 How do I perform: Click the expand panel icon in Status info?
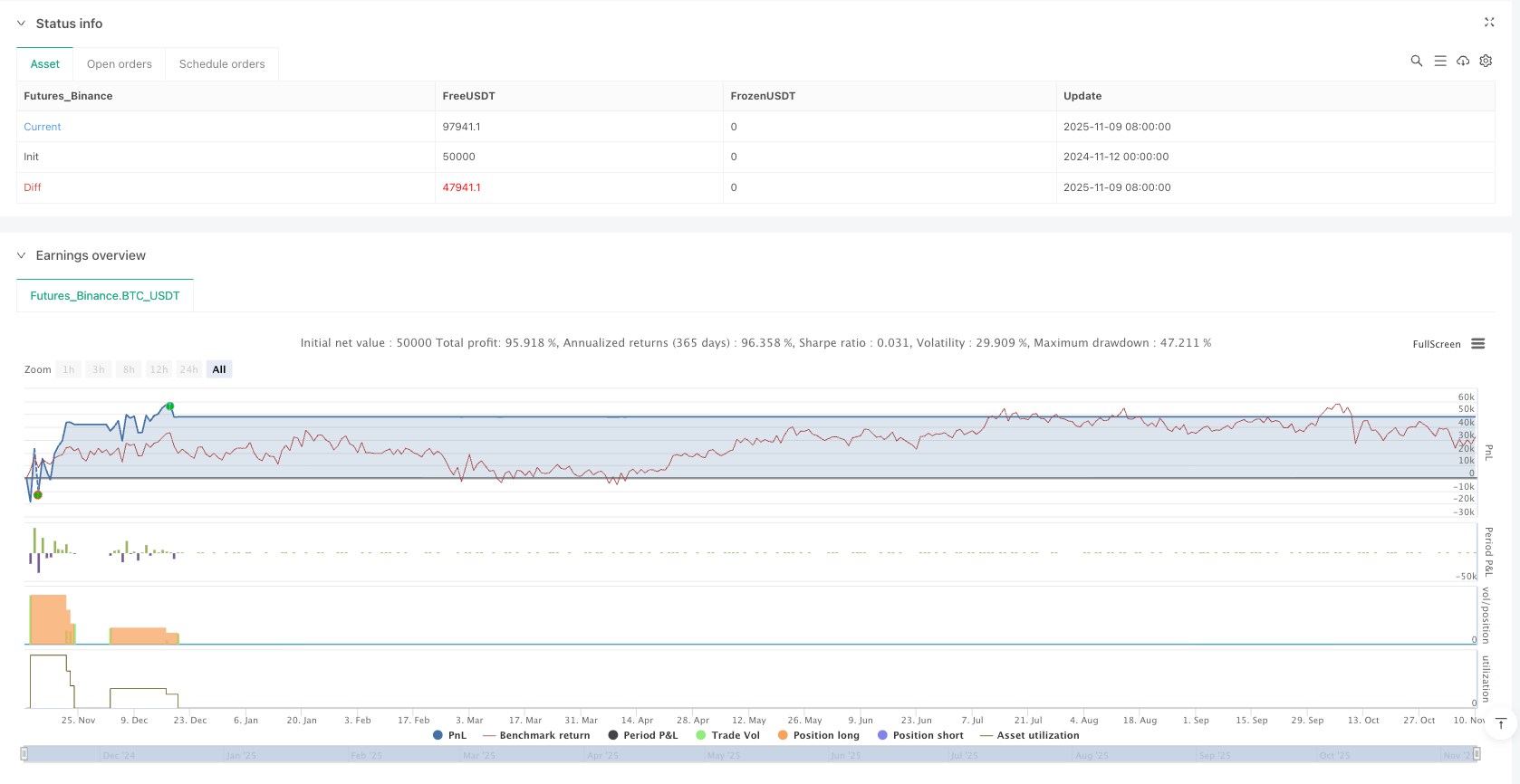click(x=1489, y=23)
